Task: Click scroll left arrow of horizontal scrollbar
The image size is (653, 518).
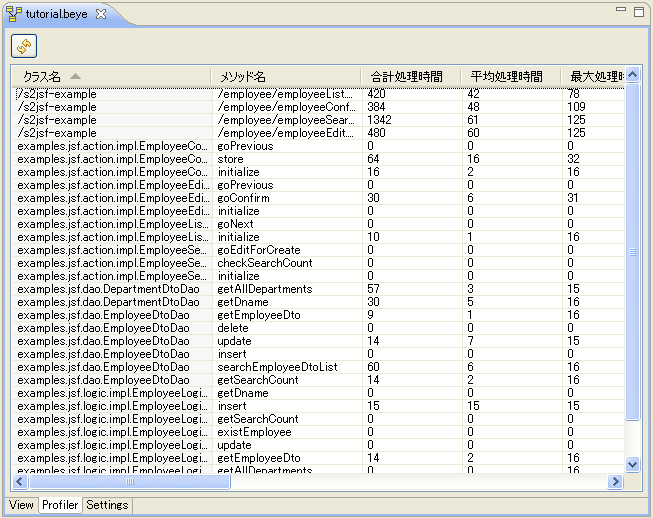Action: (19, 482)
